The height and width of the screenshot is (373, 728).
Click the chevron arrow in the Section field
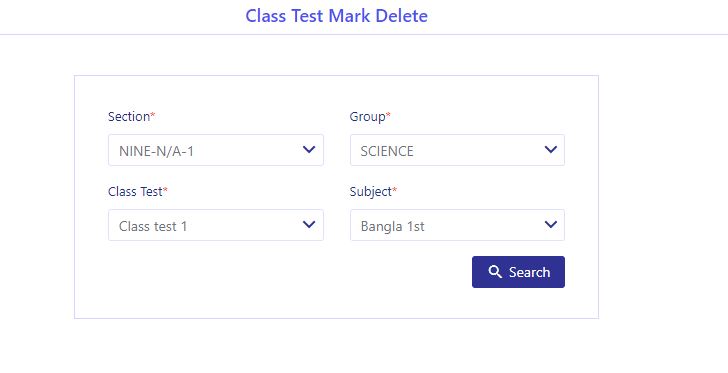tap(309, 150)
